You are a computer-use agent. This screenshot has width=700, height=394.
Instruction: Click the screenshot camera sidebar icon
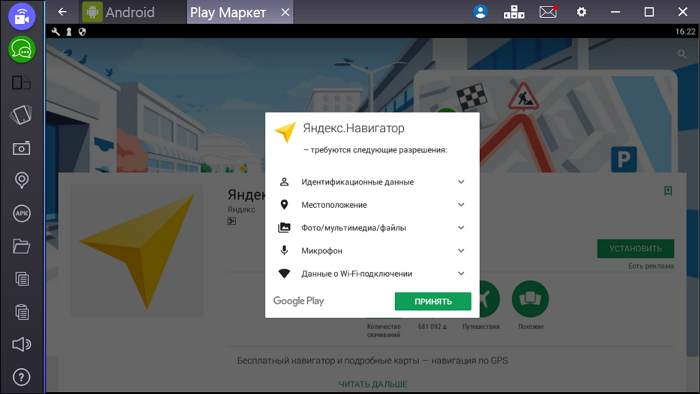tap(21, 148)
